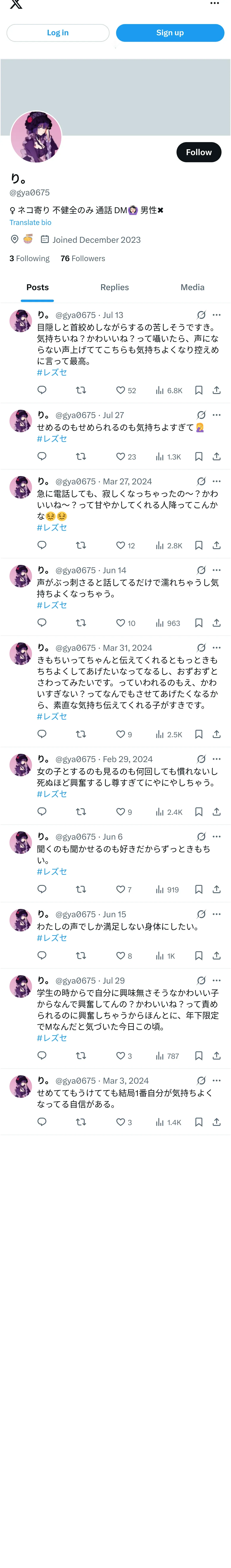231x1568 pixels.
Task: Switch to the Replies tab
Action: pyautogui.click(x=115, y=287)
